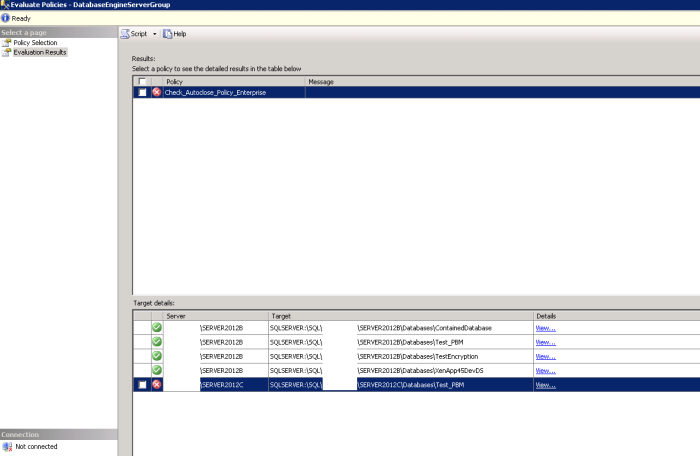The image size is (700, 456).
Task: Click the green check icon for ContainedDatabase
Action: pyautogui.click(x=156, y=327)
